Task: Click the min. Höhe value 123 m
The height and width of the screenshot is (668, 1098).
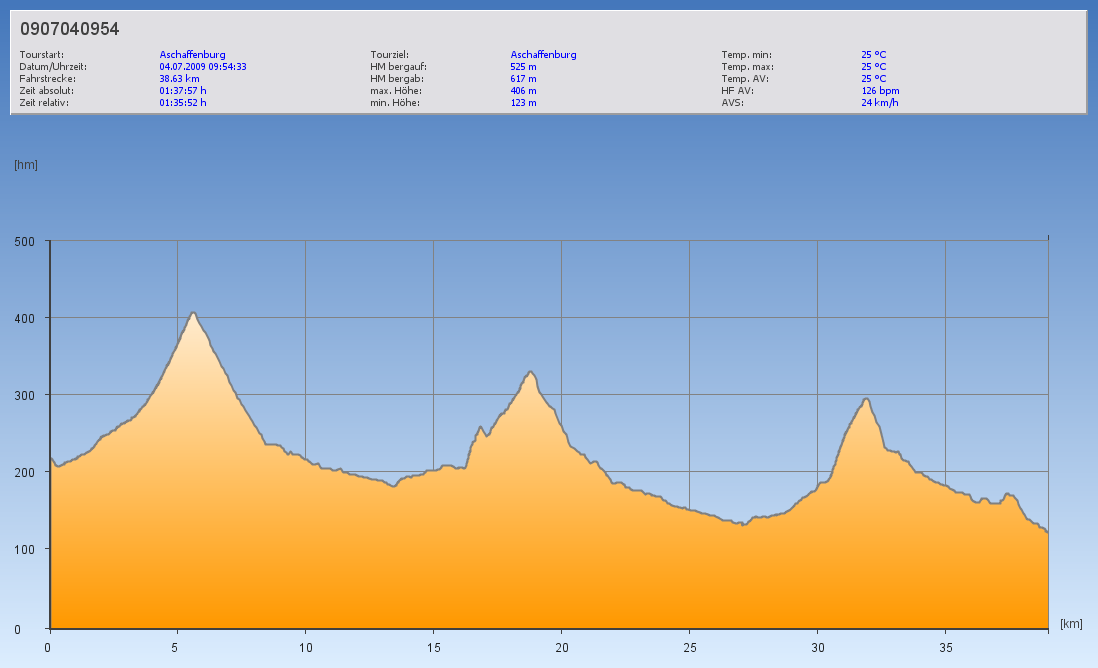Action: (523, 103)
